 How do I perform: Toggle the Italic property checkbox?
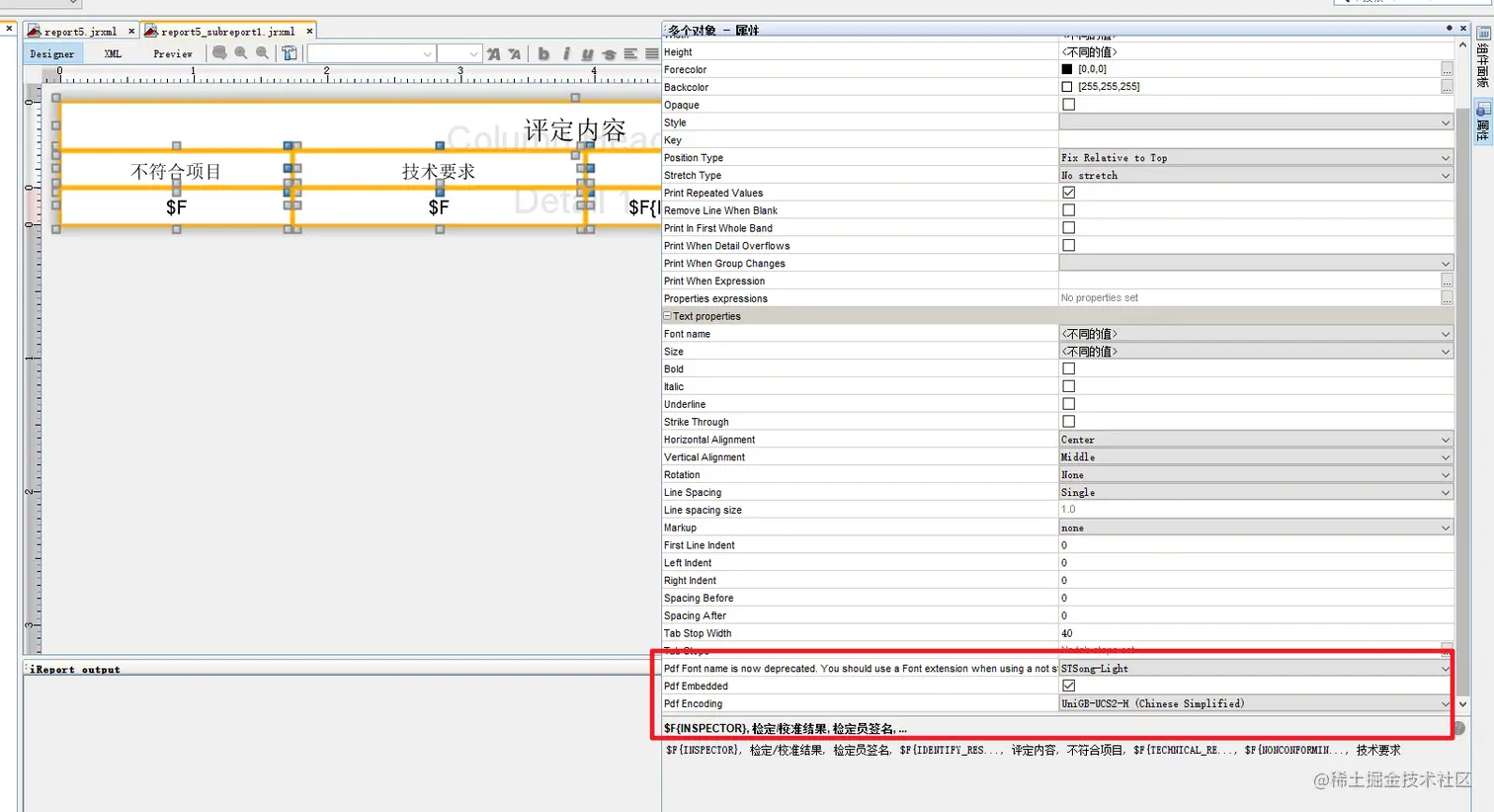coord(1068,386)
